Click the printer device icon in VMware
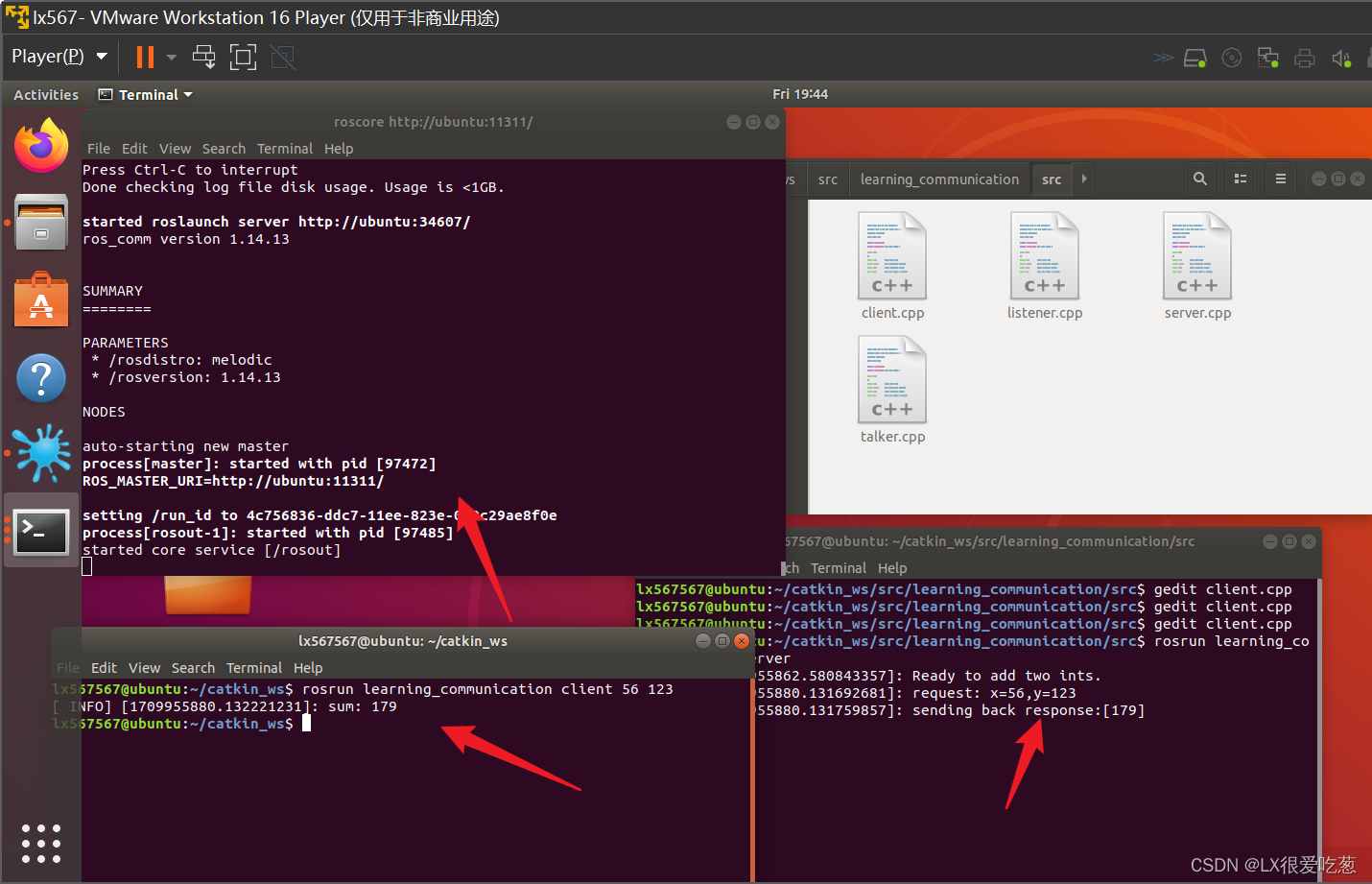The width and height of the screenshot is (1372, 884). pyautogui.click(x=1304, y=58)
